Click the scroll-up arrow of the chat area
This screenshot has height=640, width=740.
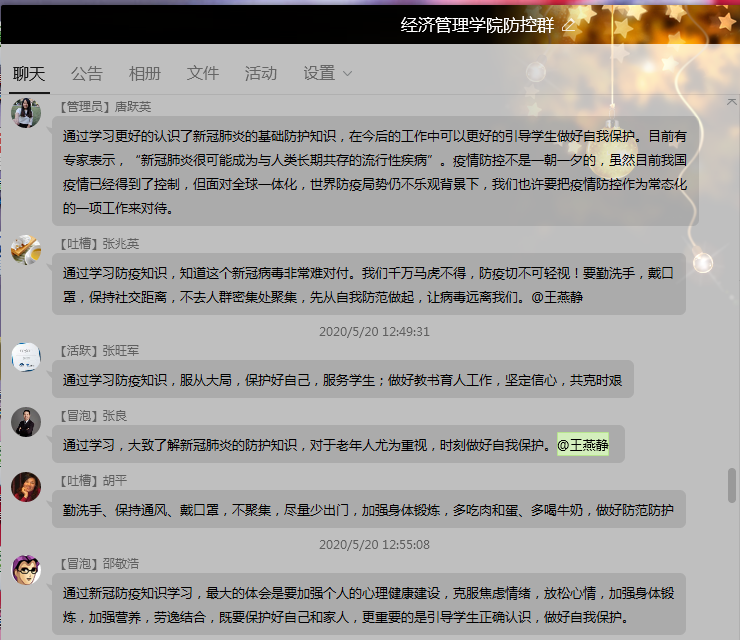tap(732, 101)
